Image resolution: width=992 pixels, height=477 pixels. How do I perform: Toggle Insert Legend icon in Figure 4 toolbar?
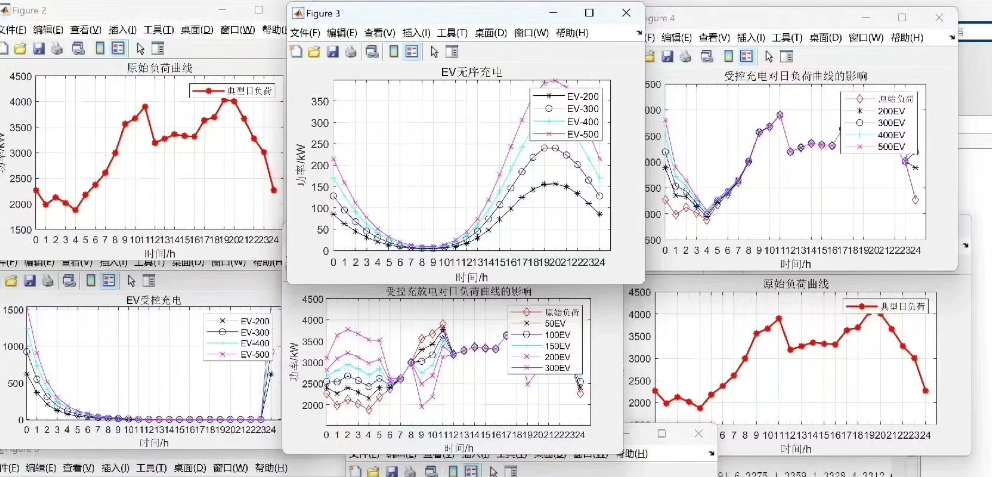click(x=746, y=56)
